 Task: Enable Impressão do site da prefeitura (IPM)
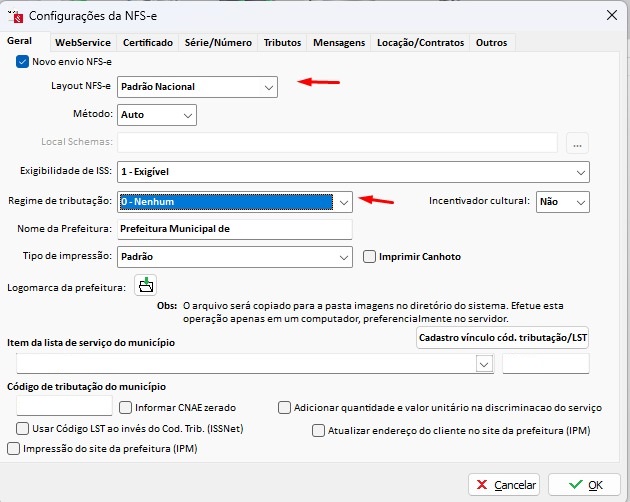tap(13, 450)
